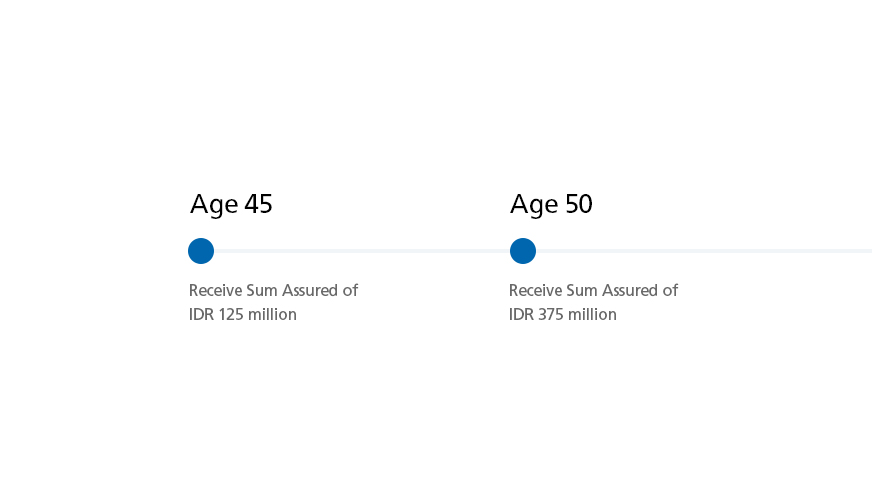Click "million" in the IDR 375 line
This screenshot has height=481, width=872.
pos(593,314)
